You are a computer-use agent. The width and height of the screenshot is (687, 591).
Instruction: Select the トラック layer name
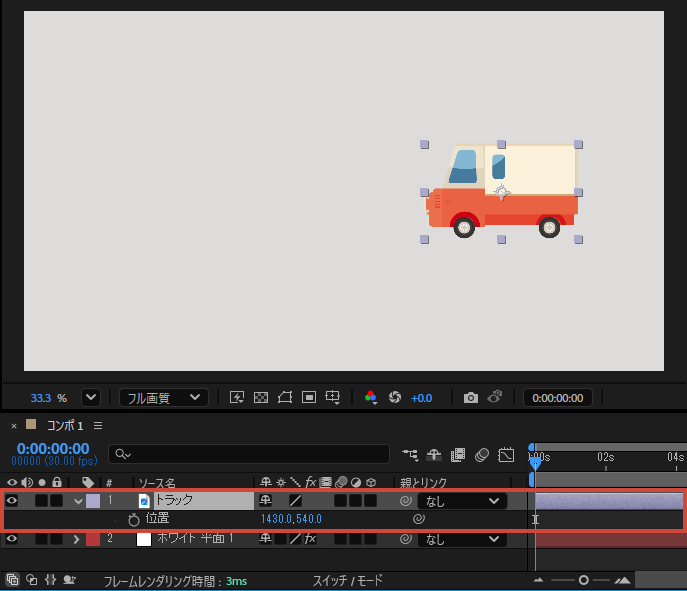174,500
